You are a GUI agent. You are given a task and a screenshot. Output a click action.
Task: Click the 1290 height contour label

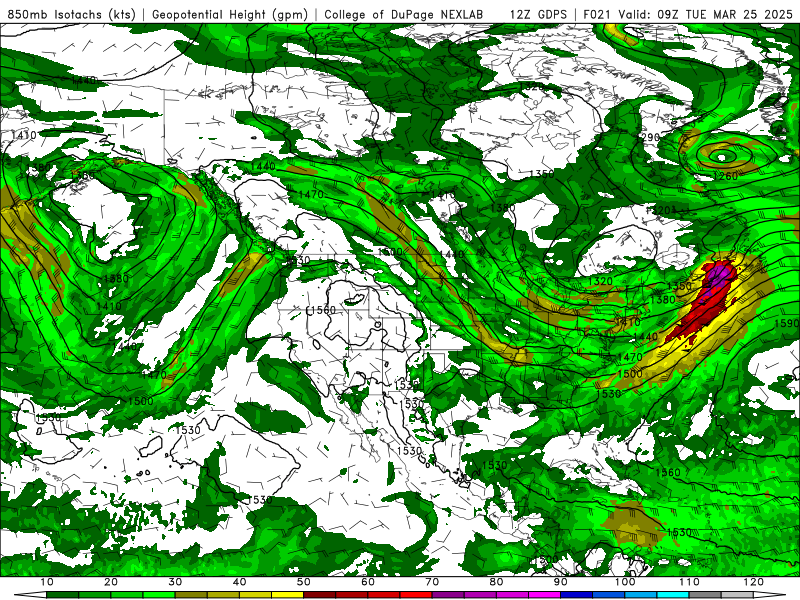[x=649, y=137]
